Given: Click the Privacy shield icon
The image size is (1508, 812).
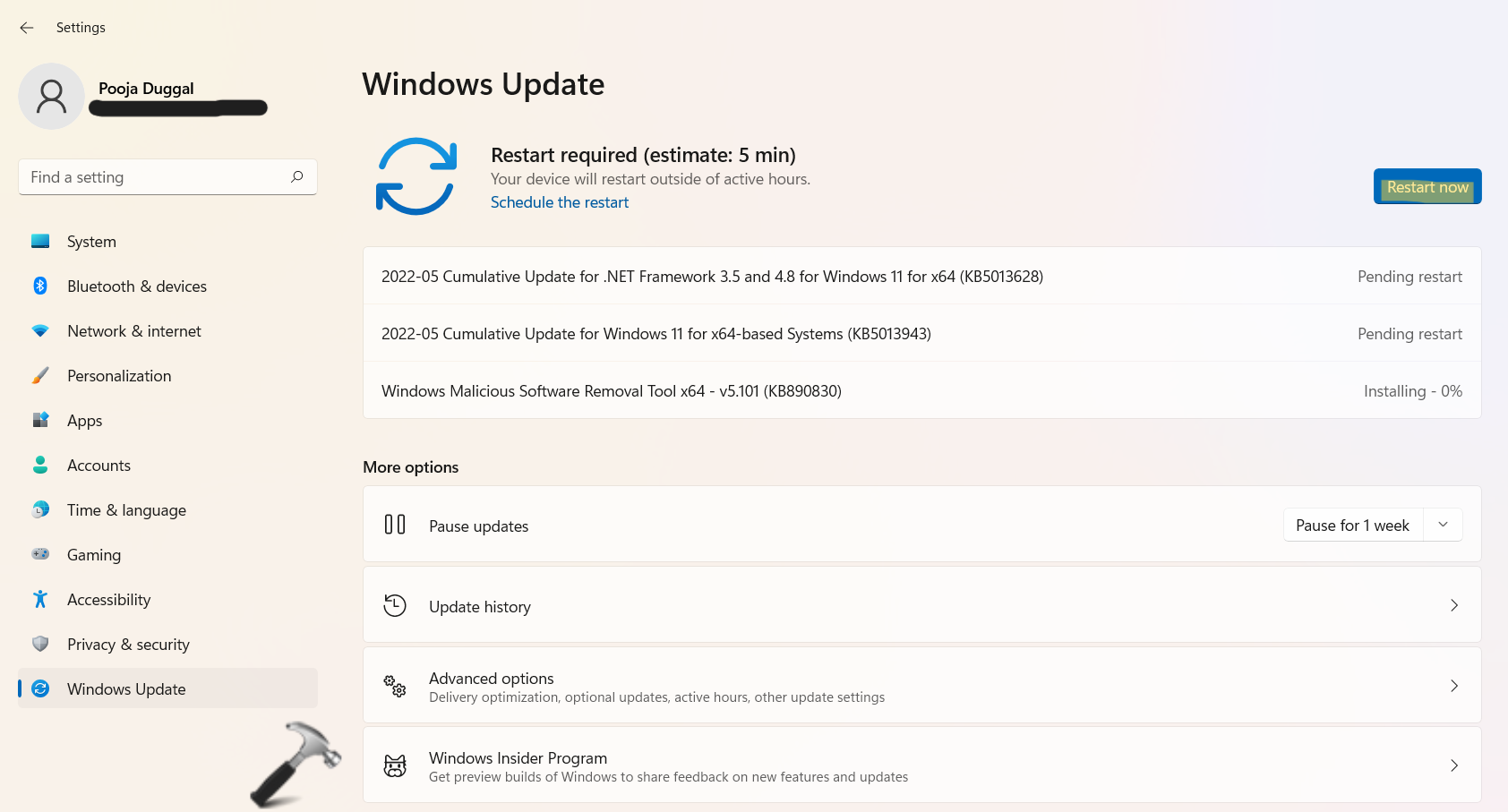Looking at the screenshot, I should click(x=40, y=644).
